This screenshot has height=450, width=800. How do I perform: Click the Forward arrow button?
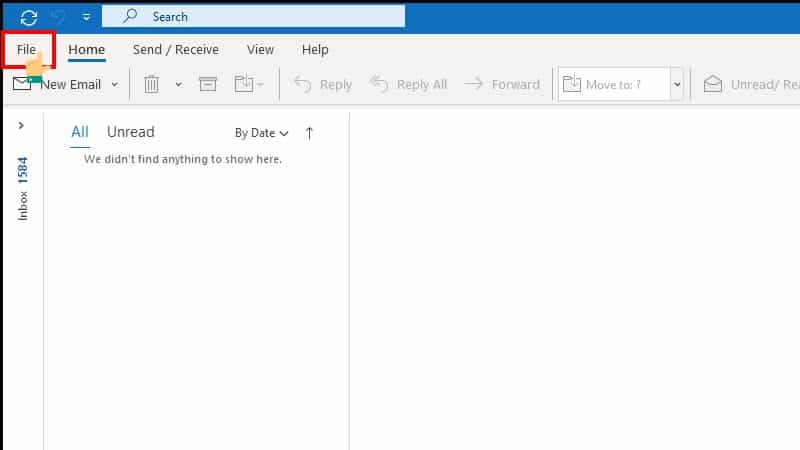pos(502,85)
